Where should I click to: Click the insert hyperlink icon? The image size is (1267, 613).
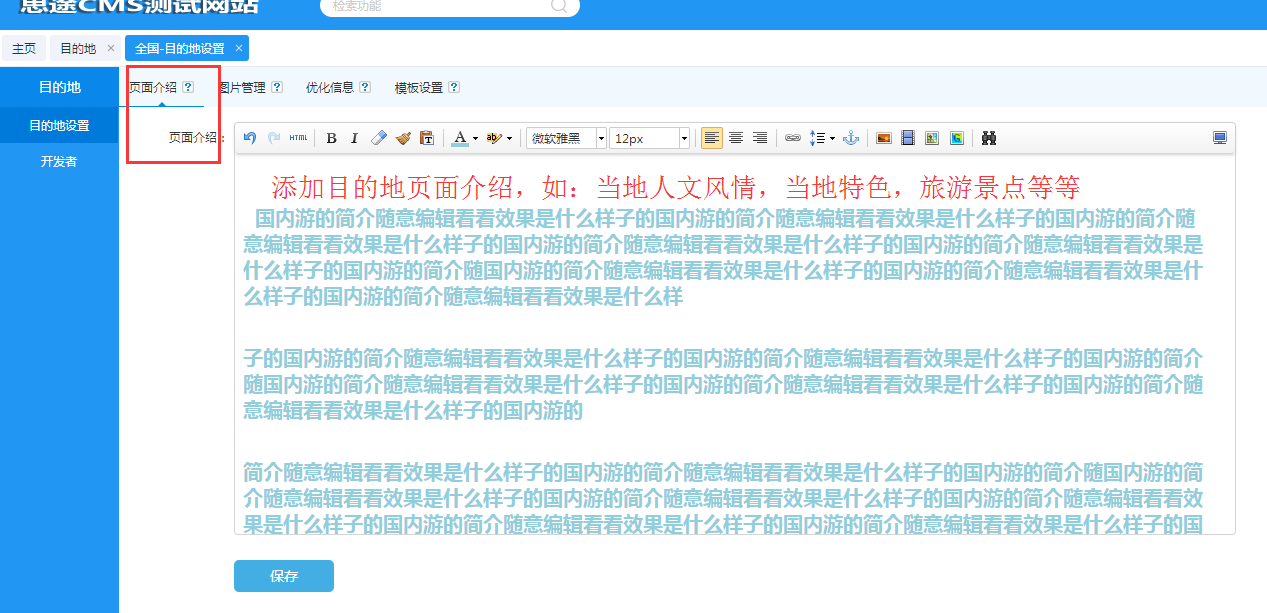793,137
